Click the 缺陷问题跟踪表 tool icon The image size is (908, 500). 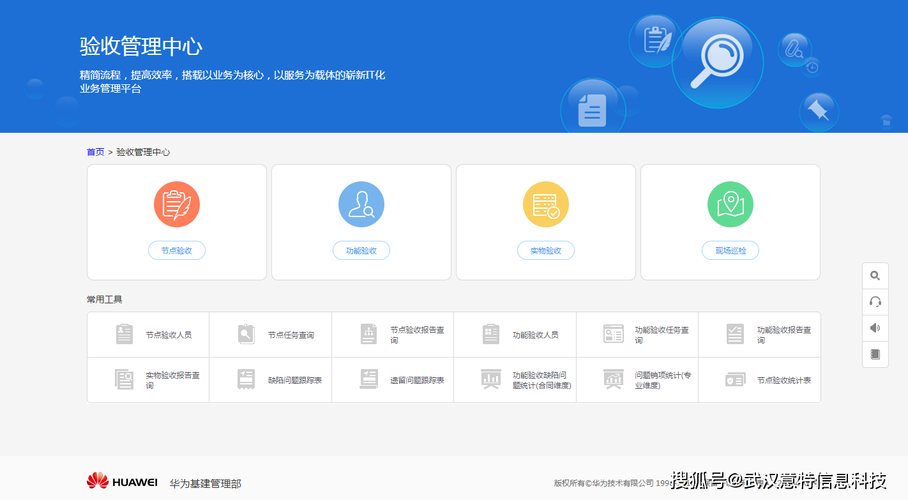[246, 379]
